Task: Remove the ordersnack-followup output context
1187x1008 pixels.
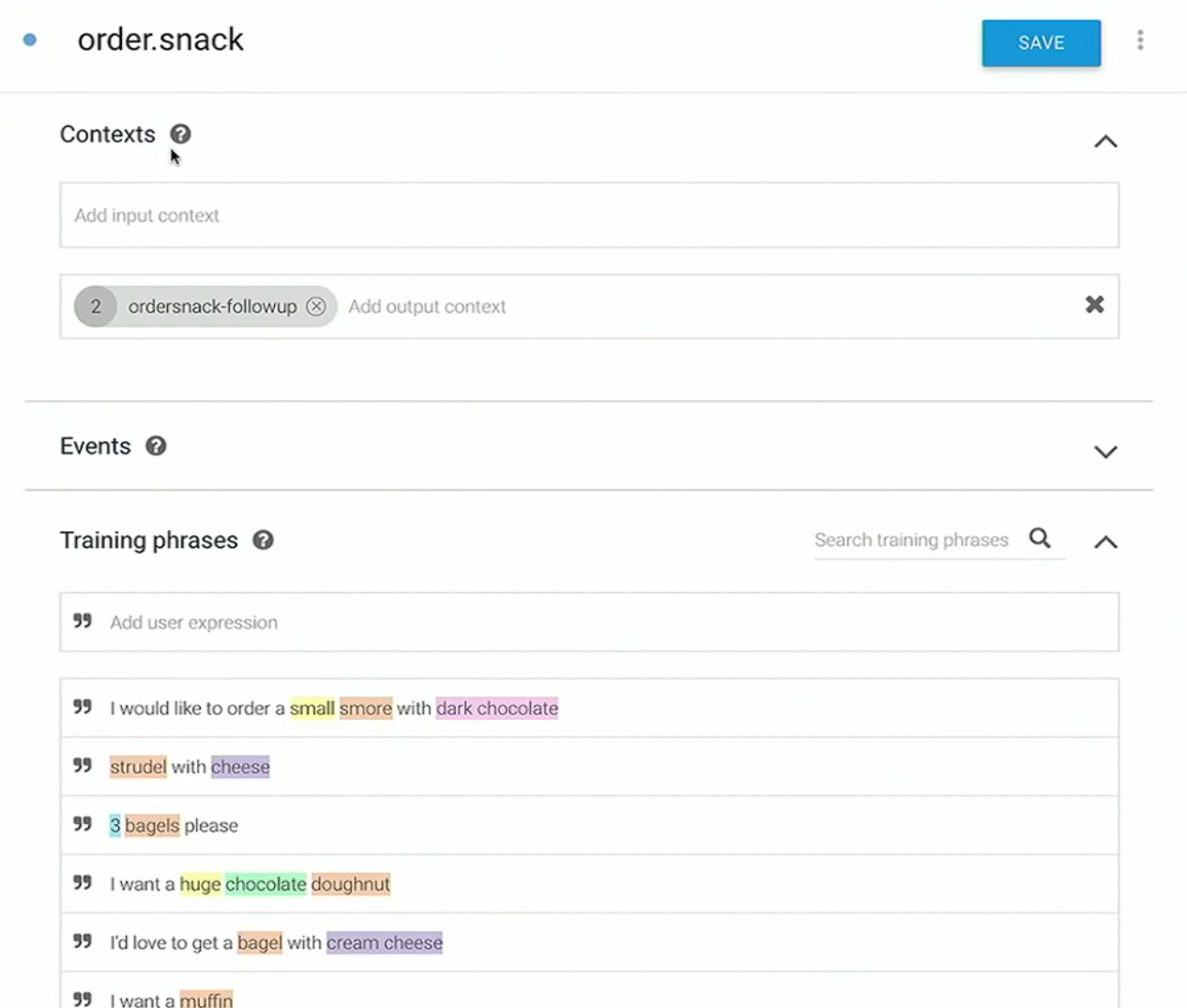Action: coord(316,306)
